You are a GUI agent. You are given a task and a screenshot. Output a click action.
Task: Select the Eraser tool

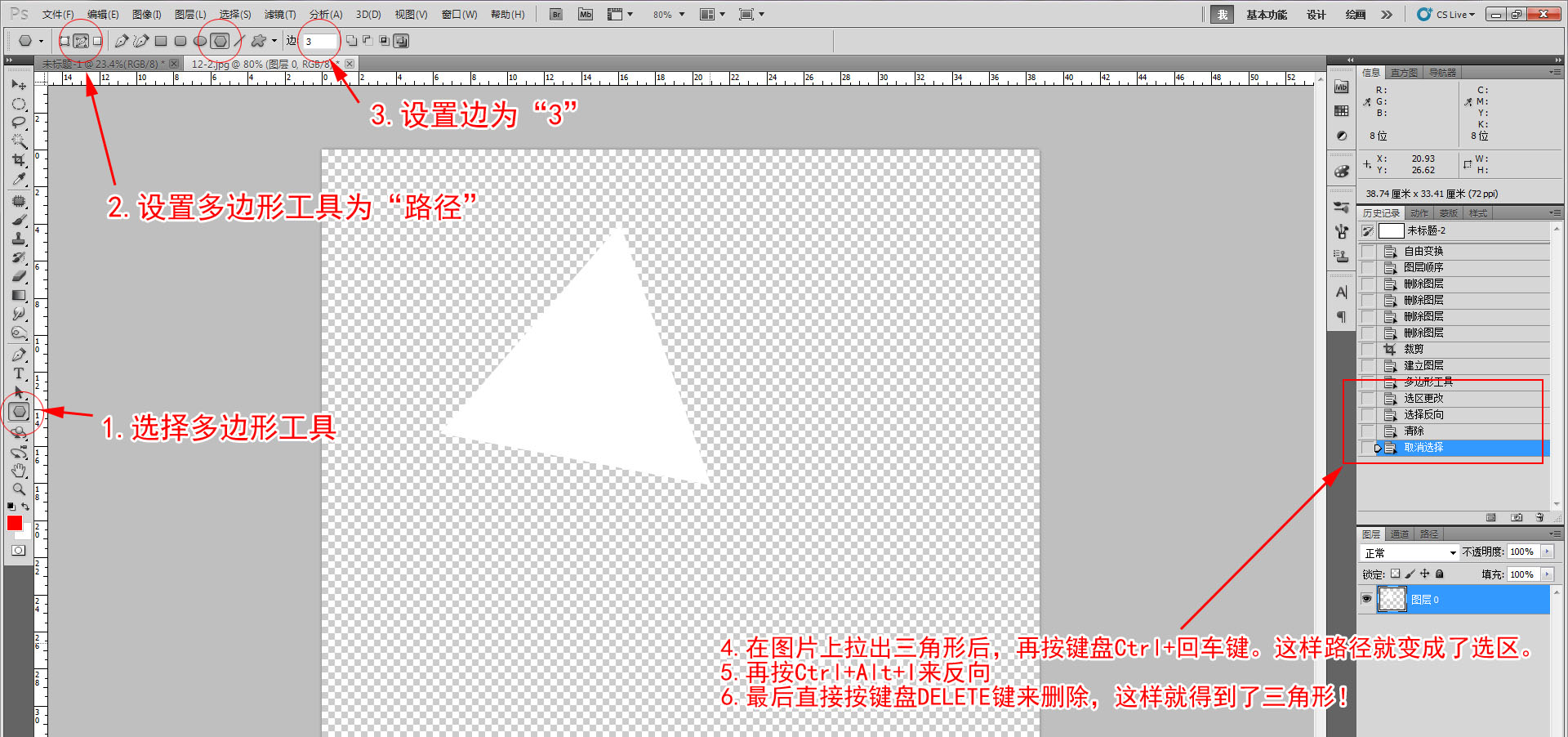pyautogui.click(x=19, y=276)
